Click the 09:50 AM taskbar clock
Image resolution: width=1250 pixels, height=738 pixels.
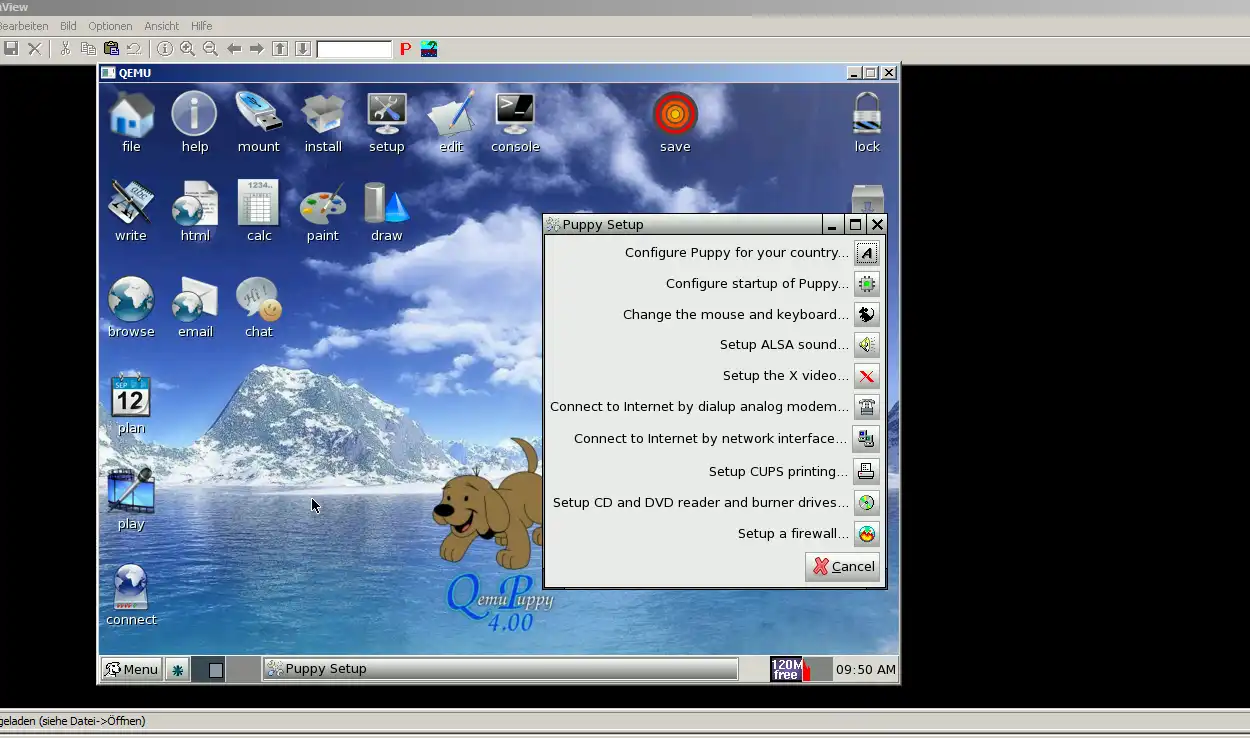coord(866,669)
